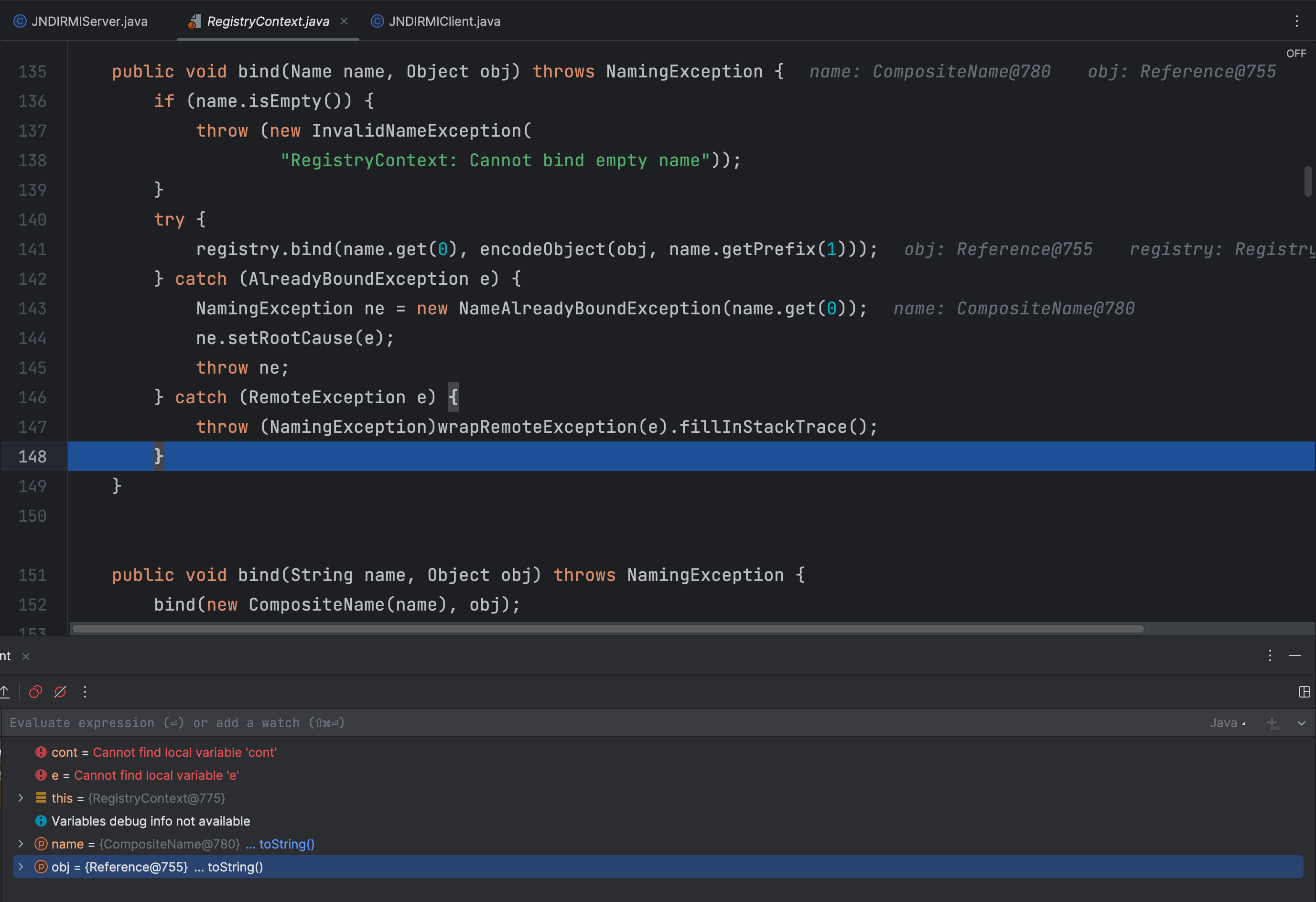This screenshot has height=902, width=1316.
Task: Open the debugger layout settings icon
Action: [1304, 692]
